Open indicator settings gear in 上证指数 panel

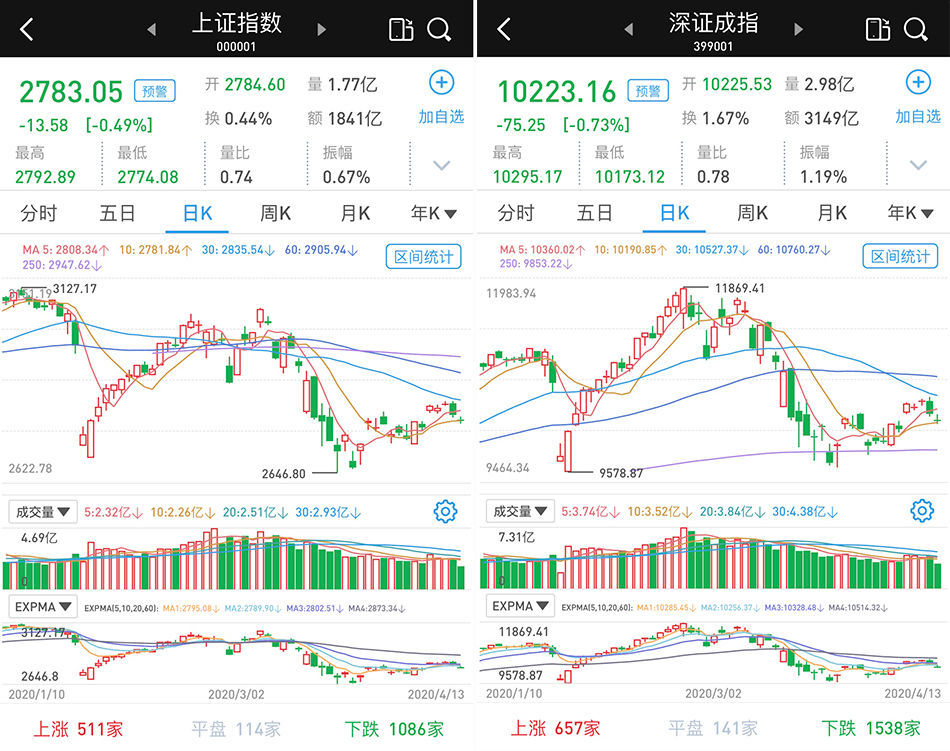445,512
